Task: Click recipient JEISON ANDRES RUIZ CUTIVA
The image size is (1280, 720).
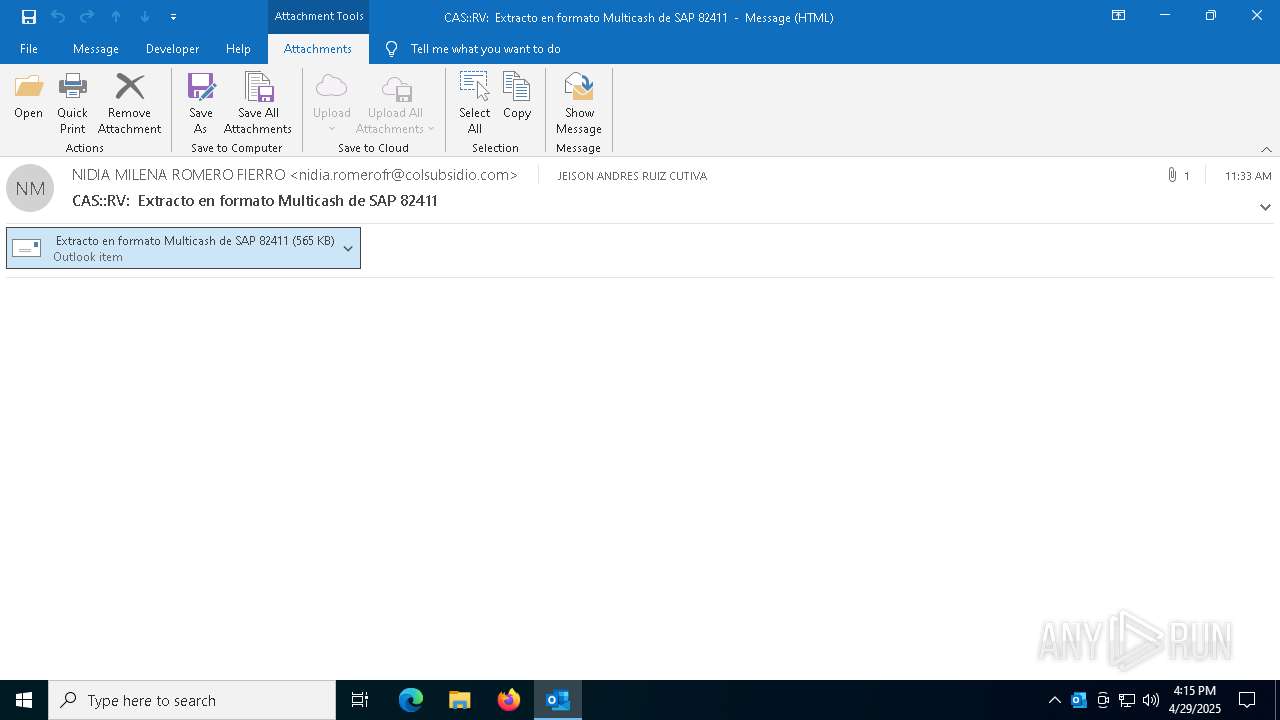Action: point(632,176)
